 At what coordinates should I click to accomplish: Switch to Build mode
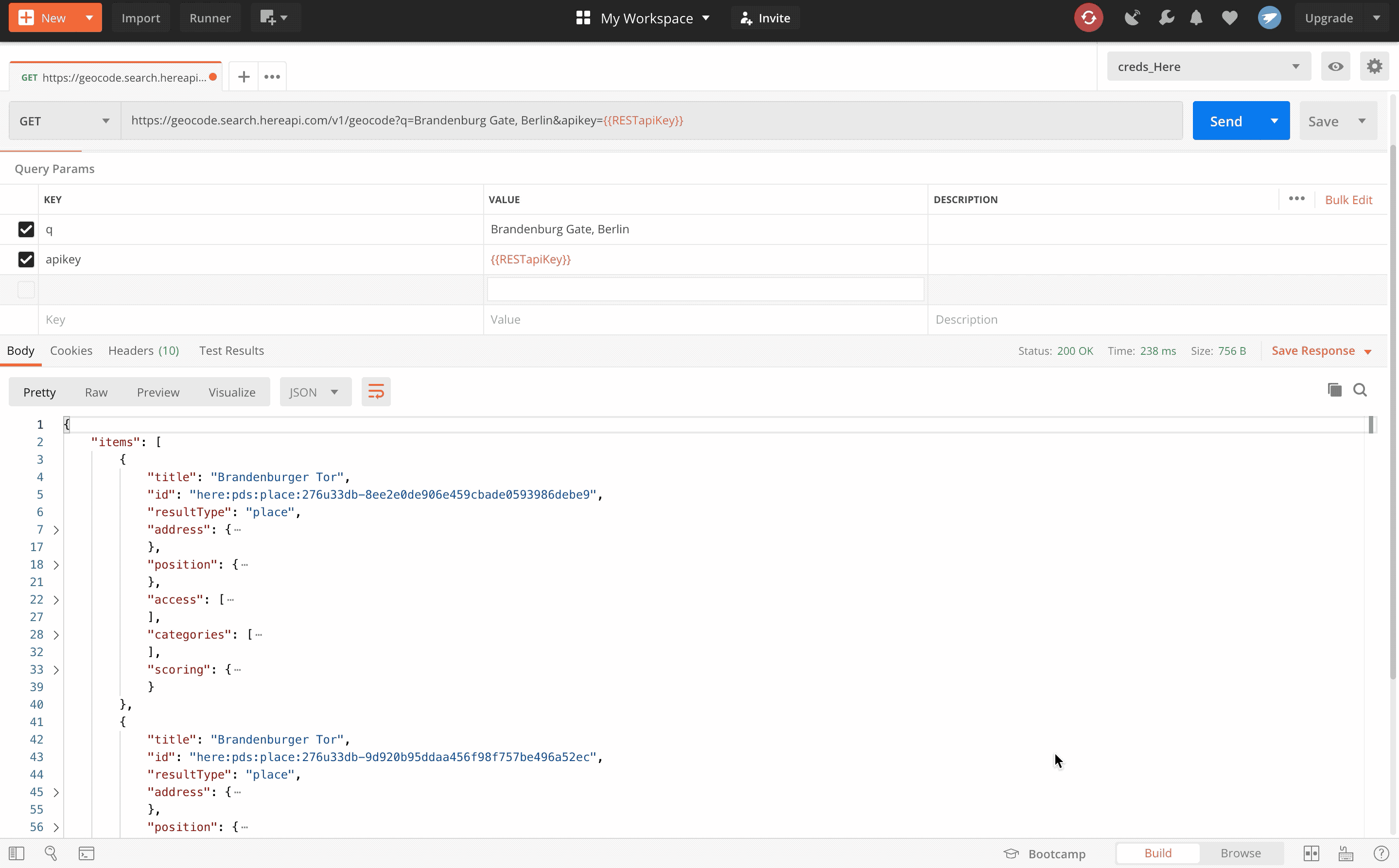point(1158,853)
